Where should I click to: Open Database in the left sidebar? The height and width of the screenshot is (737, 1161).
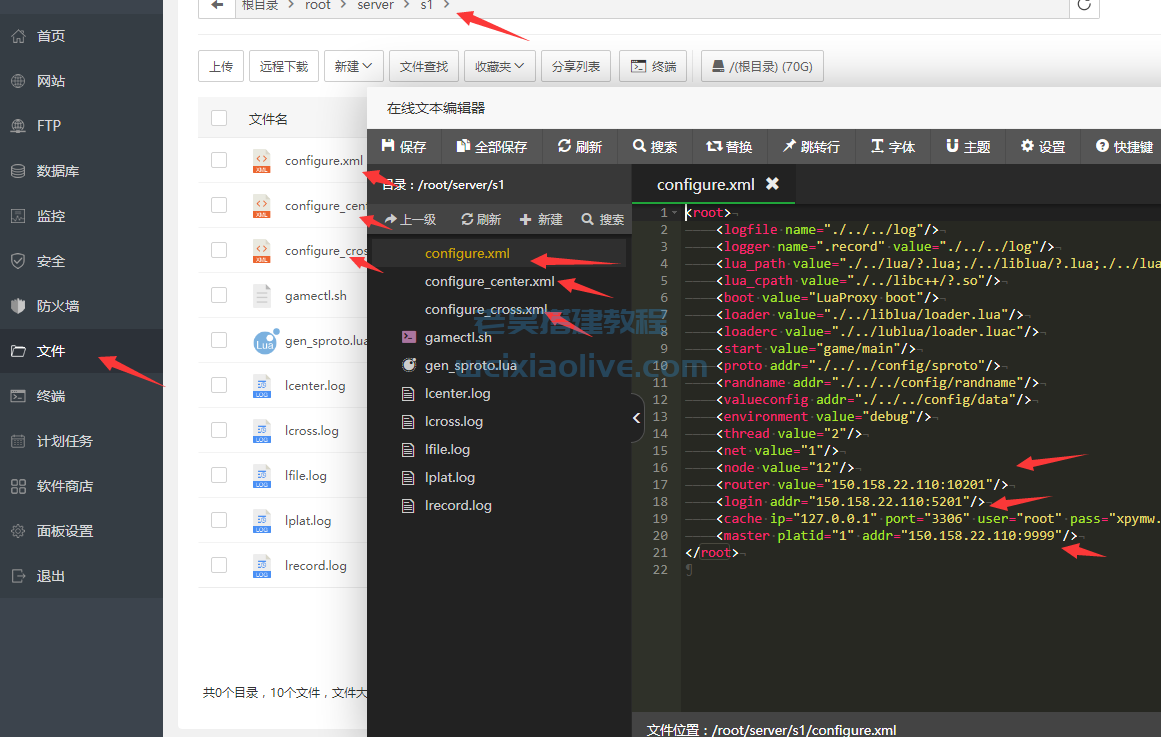(57, 171)
